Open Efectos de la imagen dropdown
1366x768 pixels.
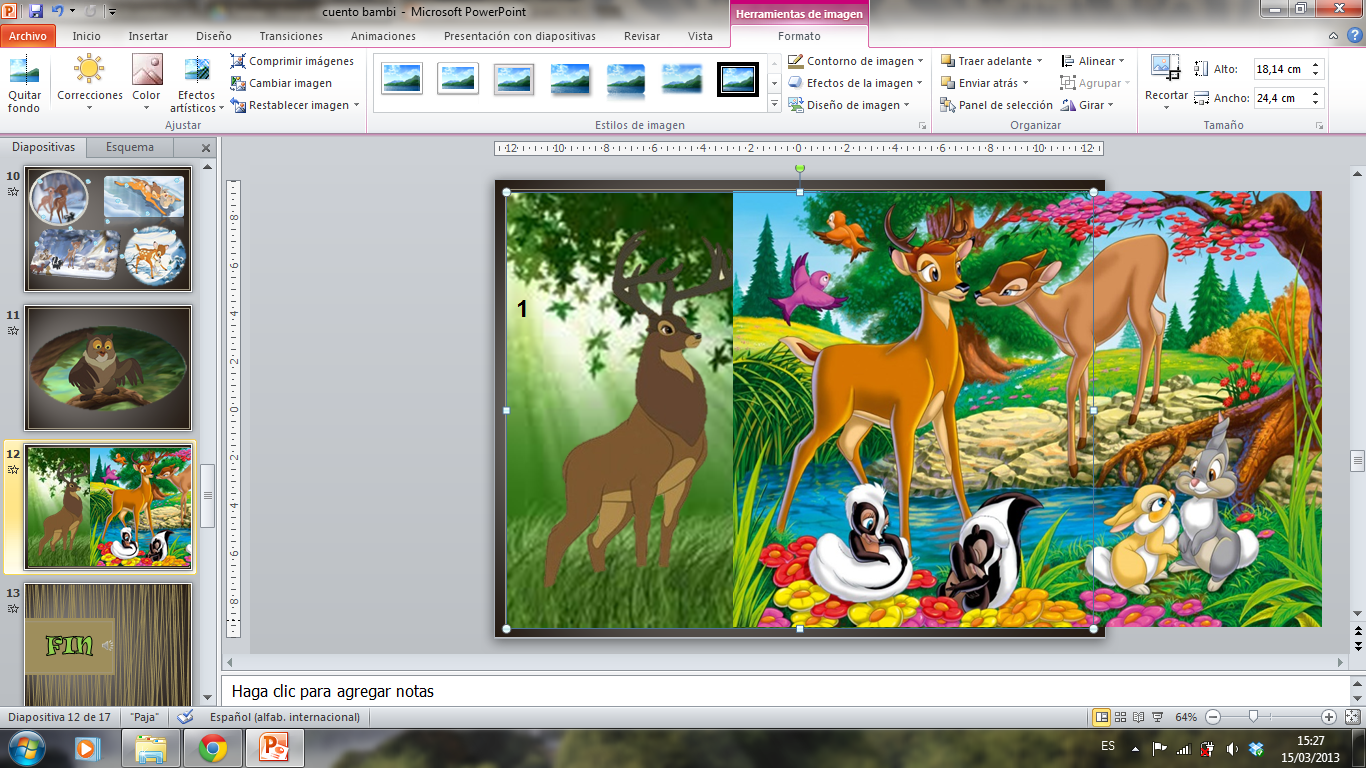pos(855,83)
